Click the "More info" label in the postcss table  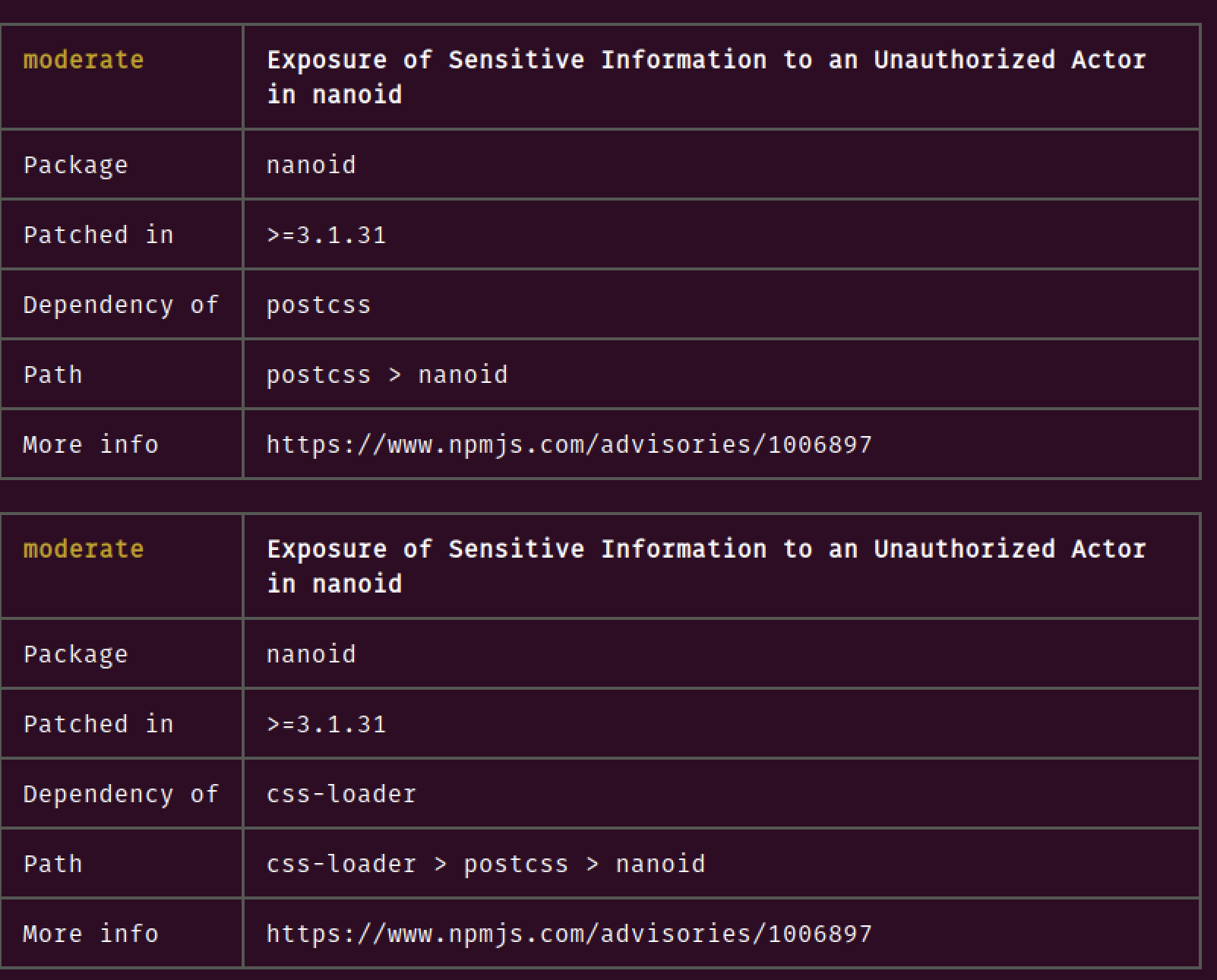pos(91,444)
